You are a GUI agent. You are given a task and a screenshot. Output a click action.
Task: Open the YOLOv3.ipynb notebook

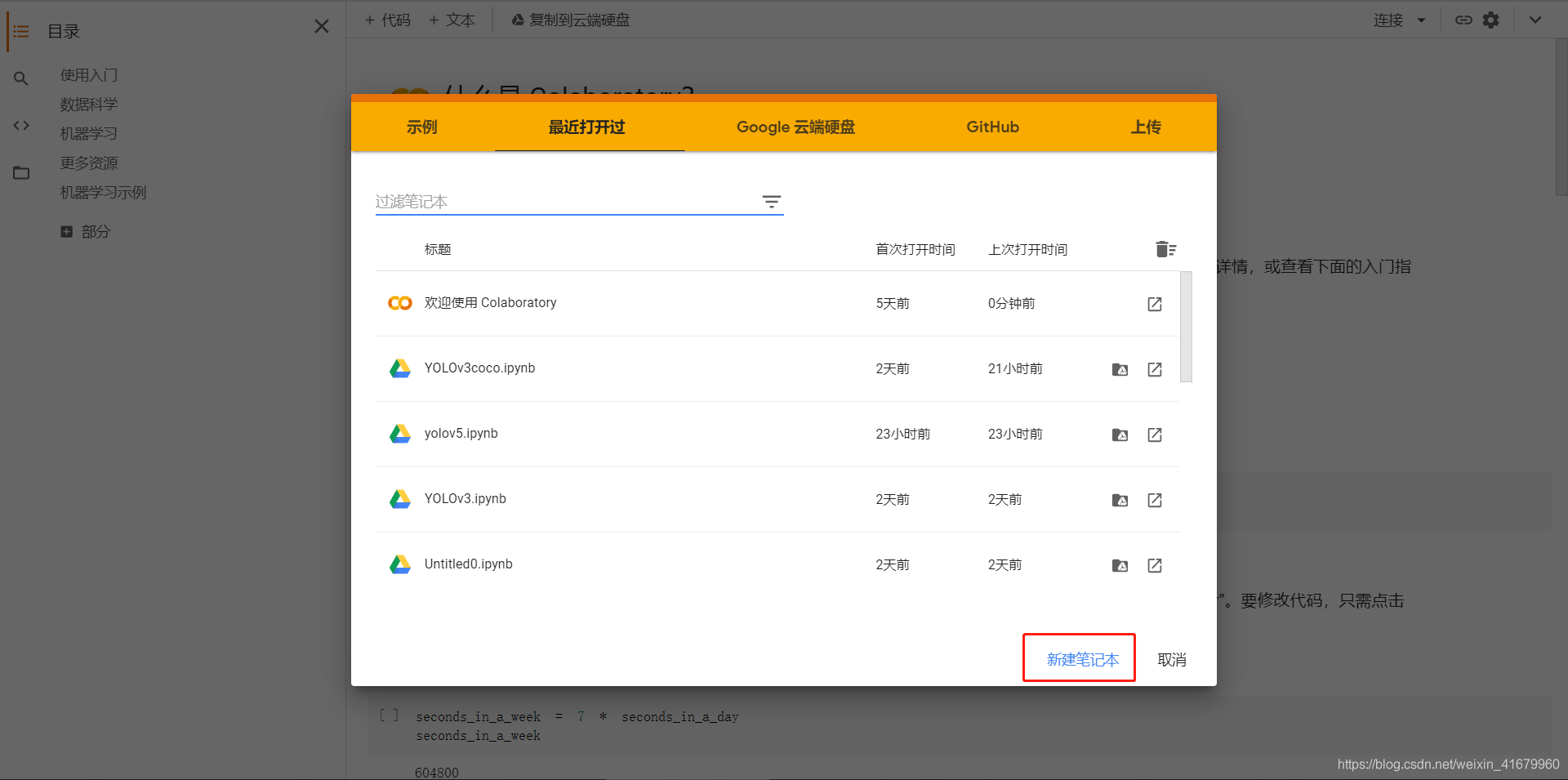click(x=465, y=499)
